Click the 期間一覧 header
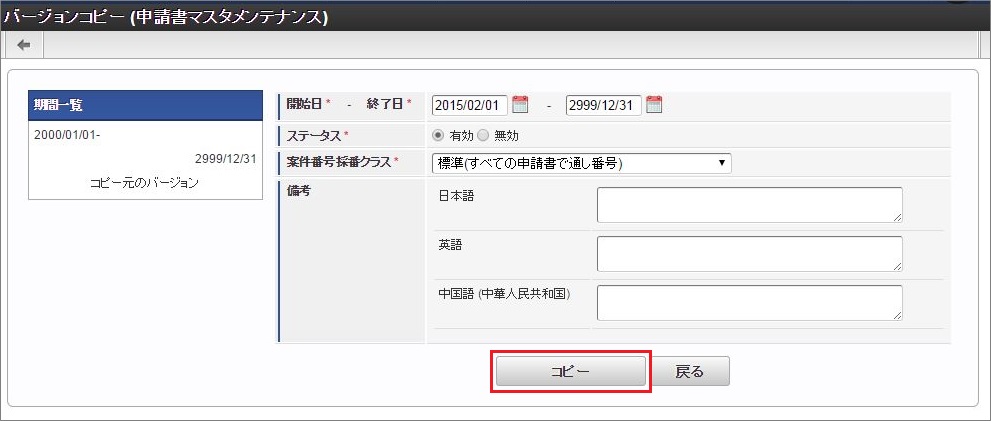The image size is (991, 421). pos(145,105)
